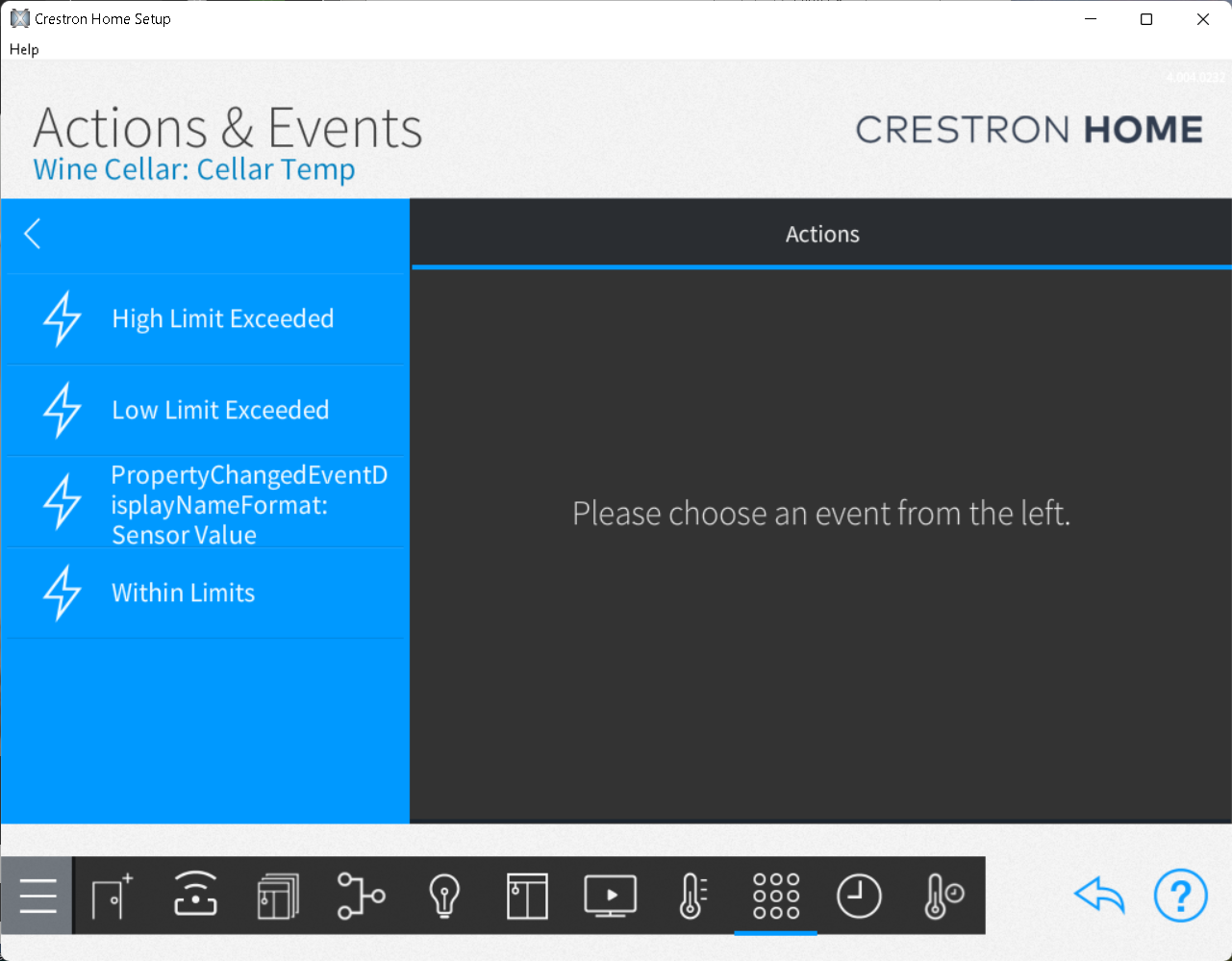
Task: Open the shades window icon
Action: coord(527,896)
